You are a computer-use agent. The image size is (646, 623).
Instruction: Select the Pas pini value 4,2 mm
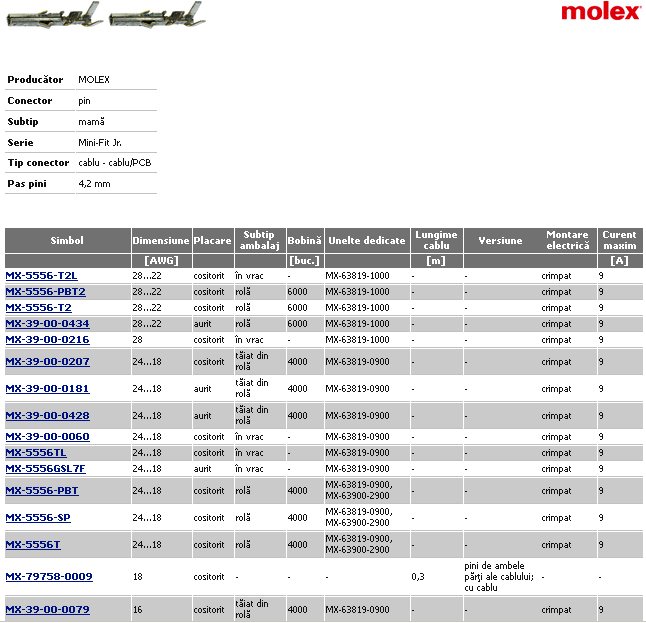tap(95, 184)
